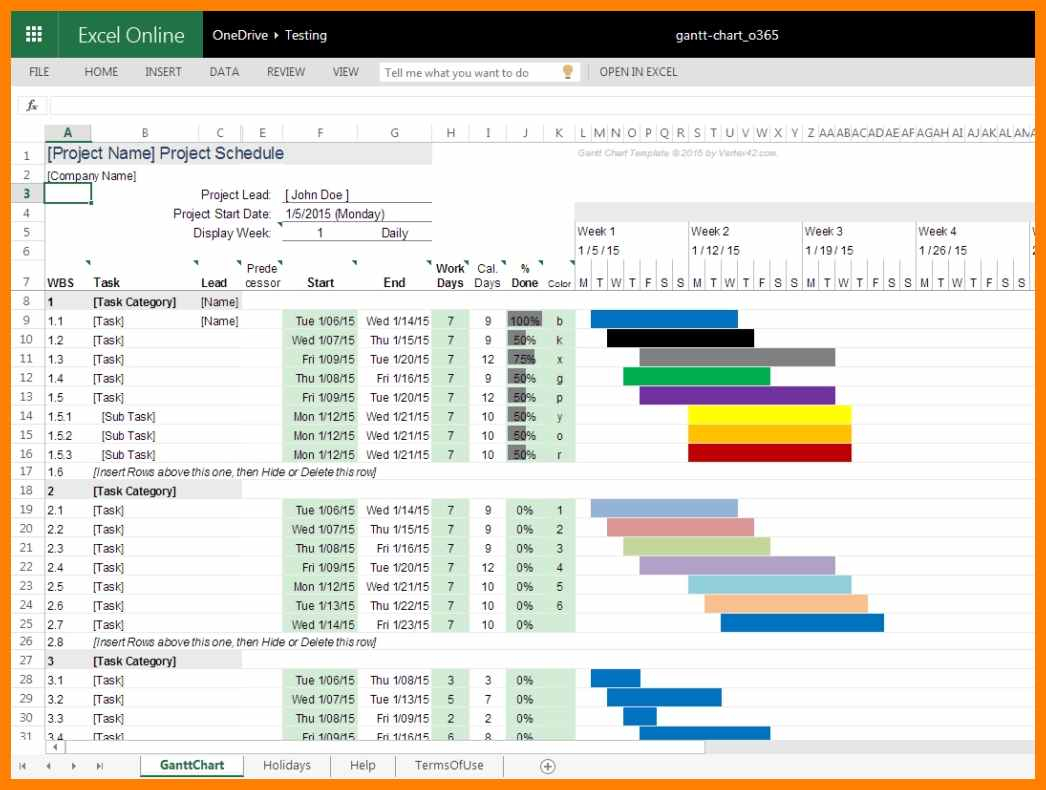Click the lightbulb icon in Tell me box
This screenshot has height=790, width=1046.
568,71
